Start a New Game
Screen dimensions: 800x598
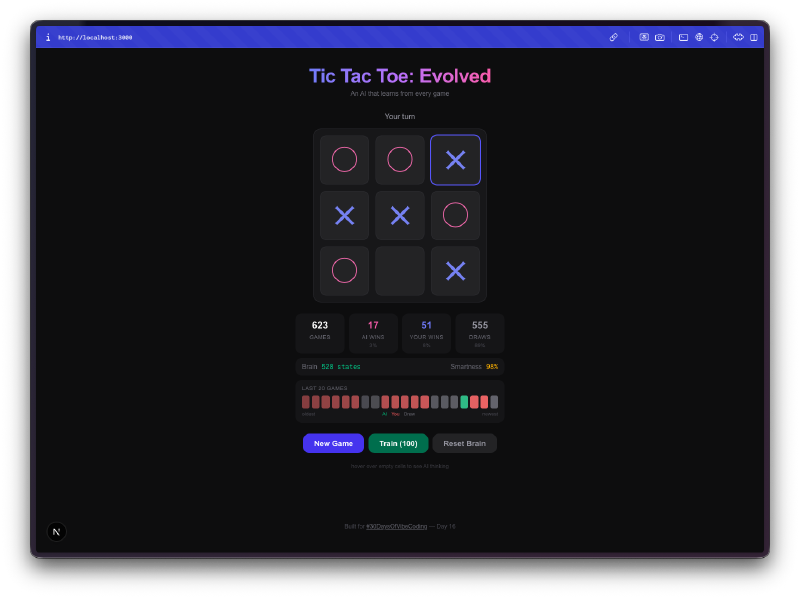[x=333, y=443]
